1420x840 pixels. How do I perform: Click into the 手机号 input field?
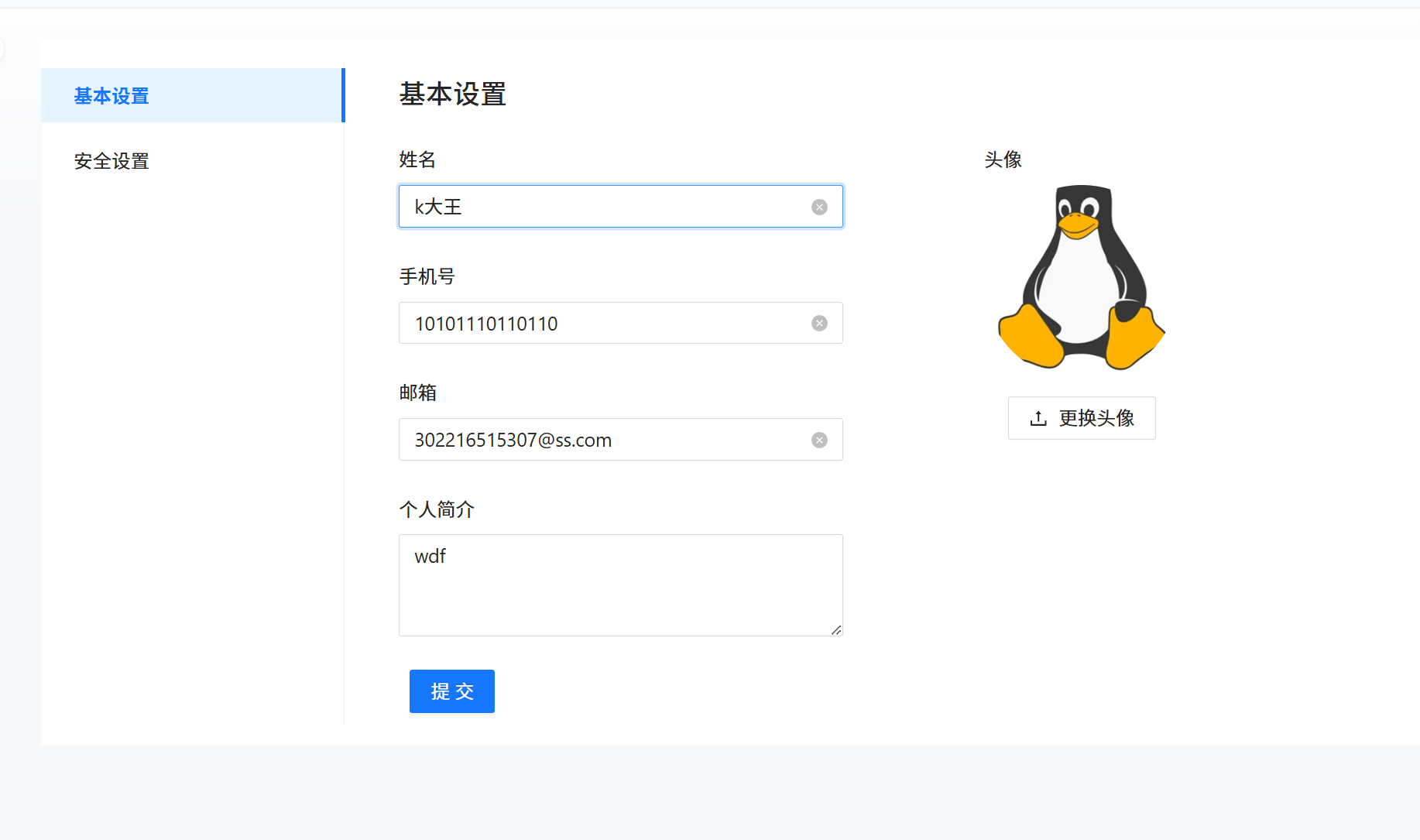[x=621, y=323]
